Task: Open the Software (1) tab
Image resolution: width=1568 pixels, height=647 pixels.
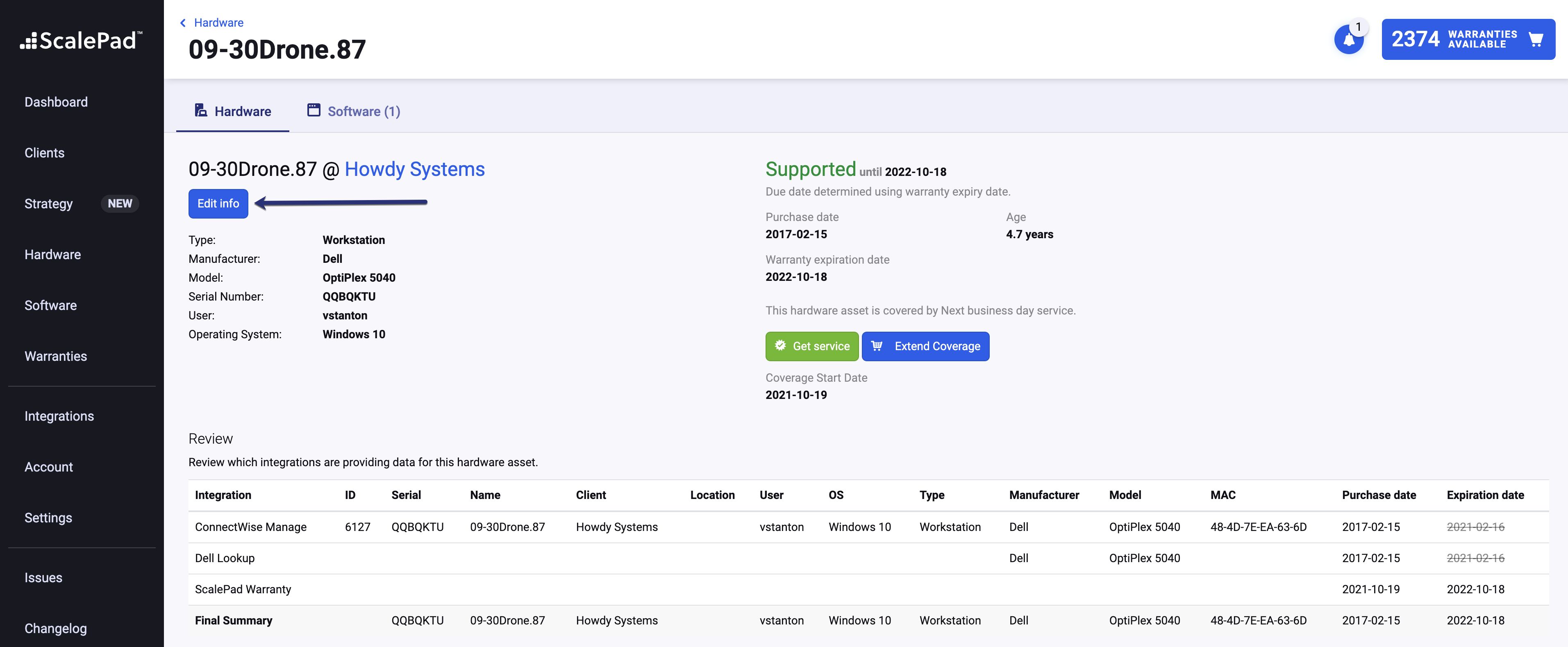Action: (x=364, y=111)
